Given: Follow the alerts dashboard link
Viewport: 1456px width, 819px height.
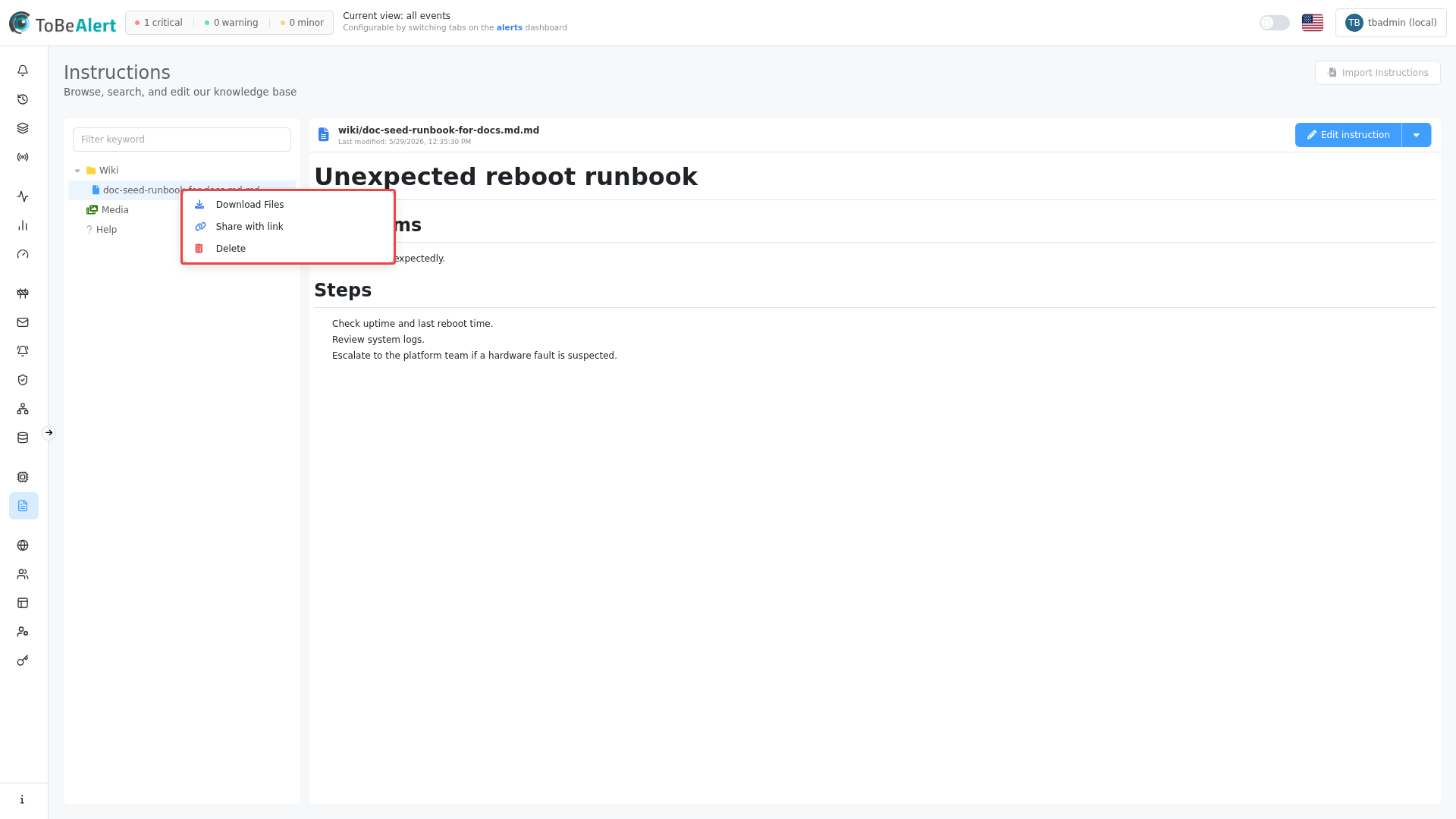Looking at the screenshot, I should click(510, 28).
